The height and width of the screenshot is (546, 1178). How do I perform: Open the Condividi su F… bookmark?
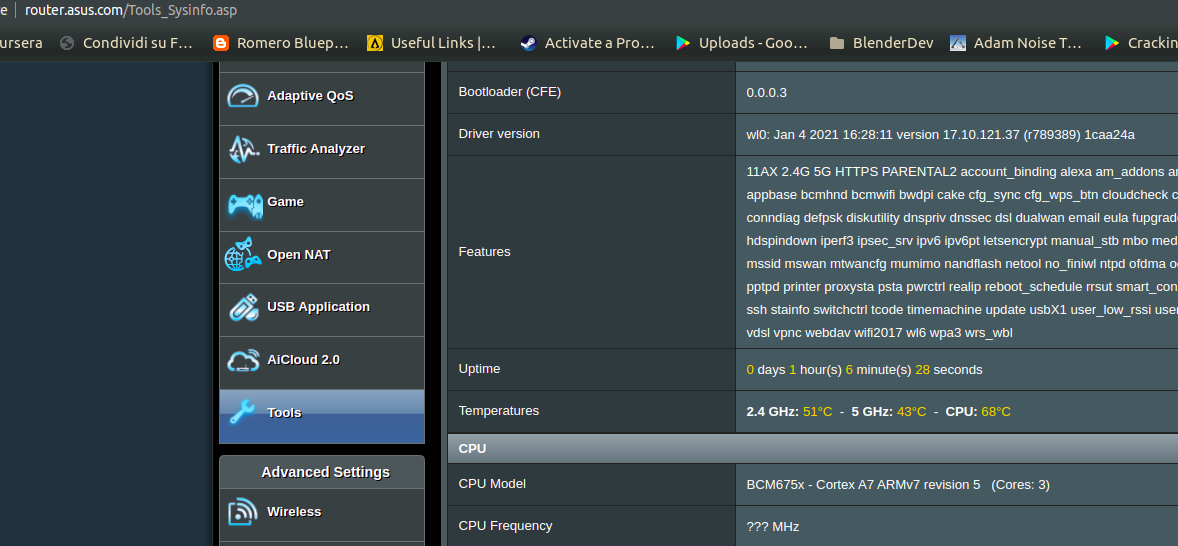pyautogui.click(x=128, y=43)
